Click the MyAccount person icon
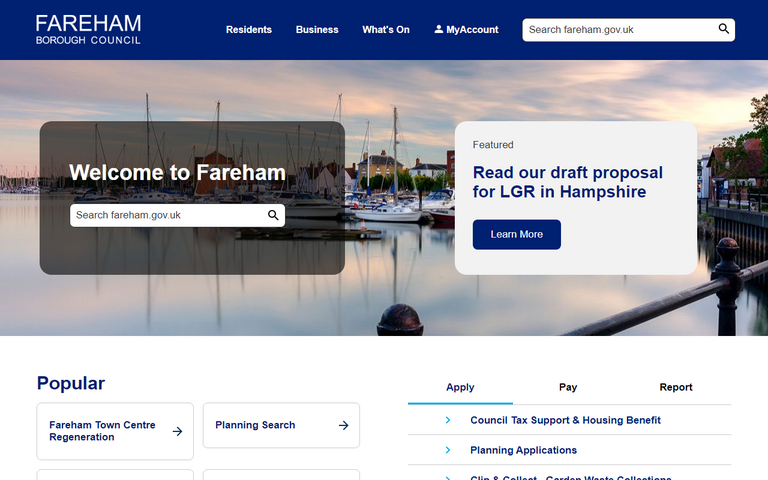Image resolution: width=768 pixels, height=480 pixels. tap(439, 29)
